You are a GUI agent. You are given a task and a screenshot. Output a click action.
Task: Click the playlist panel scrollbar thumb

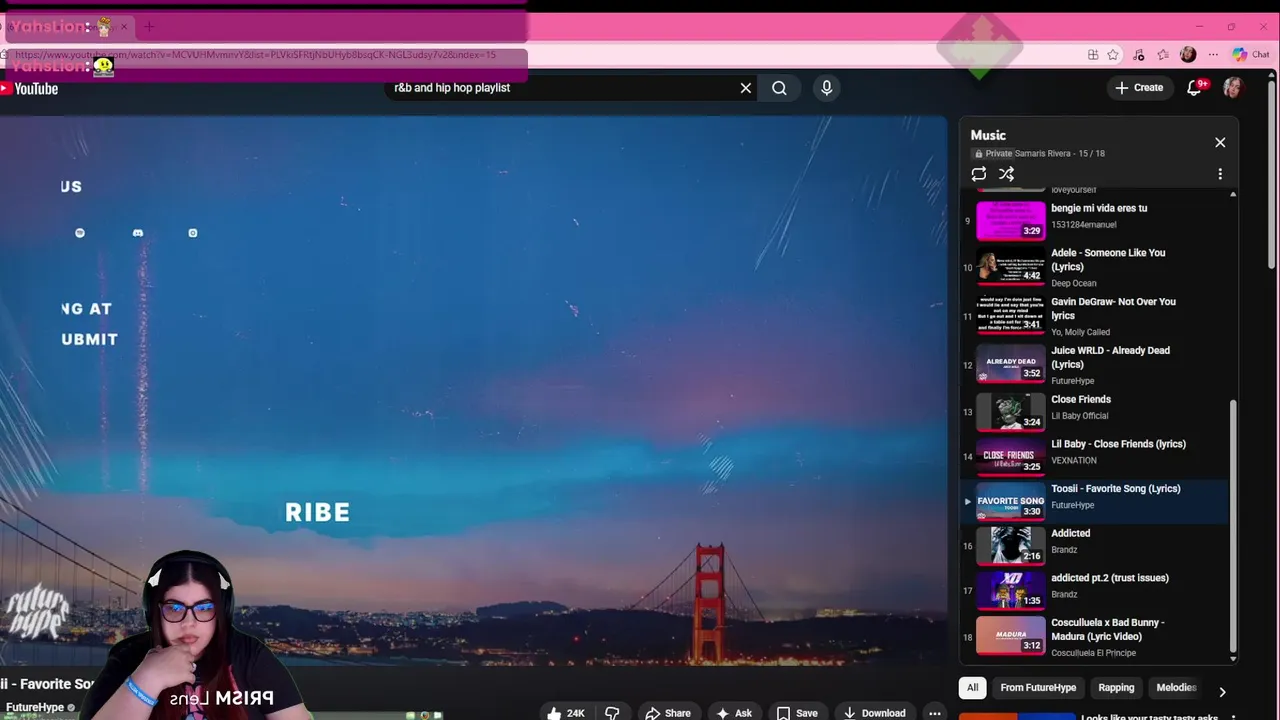(x=1233, y=525)
